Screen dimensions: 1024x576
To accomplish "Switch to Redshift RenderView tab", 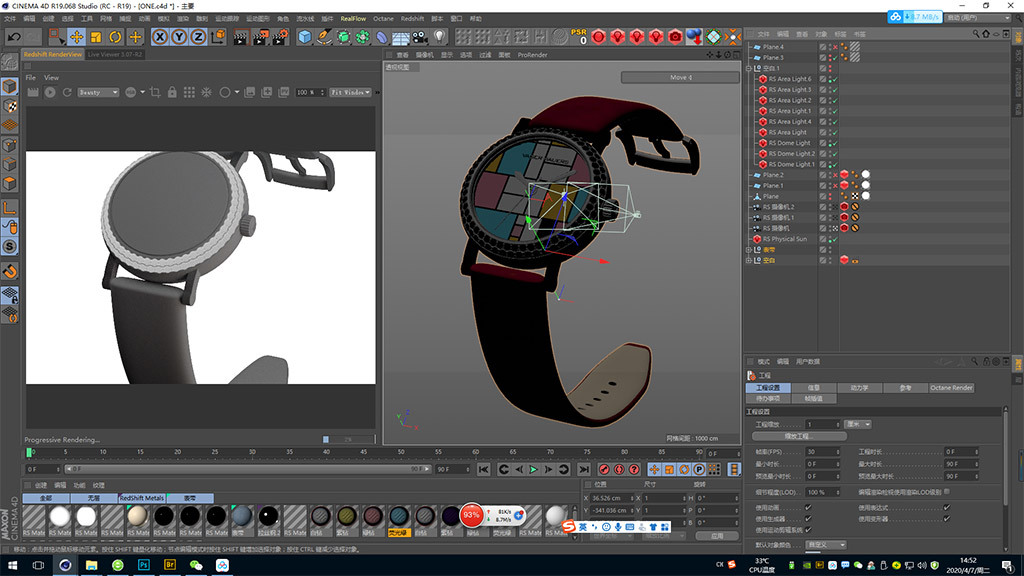I will pos(53,54).
